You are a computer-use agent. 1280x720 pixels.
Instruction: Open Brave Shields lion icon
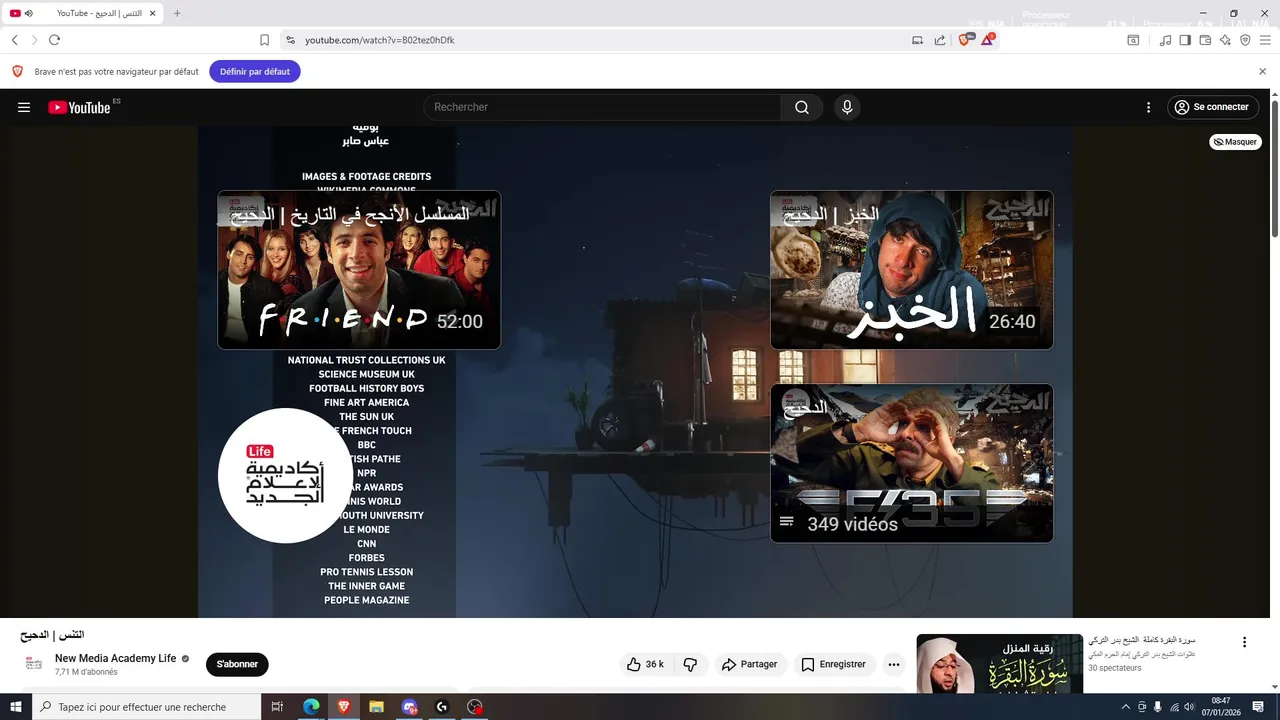[965, 40]
